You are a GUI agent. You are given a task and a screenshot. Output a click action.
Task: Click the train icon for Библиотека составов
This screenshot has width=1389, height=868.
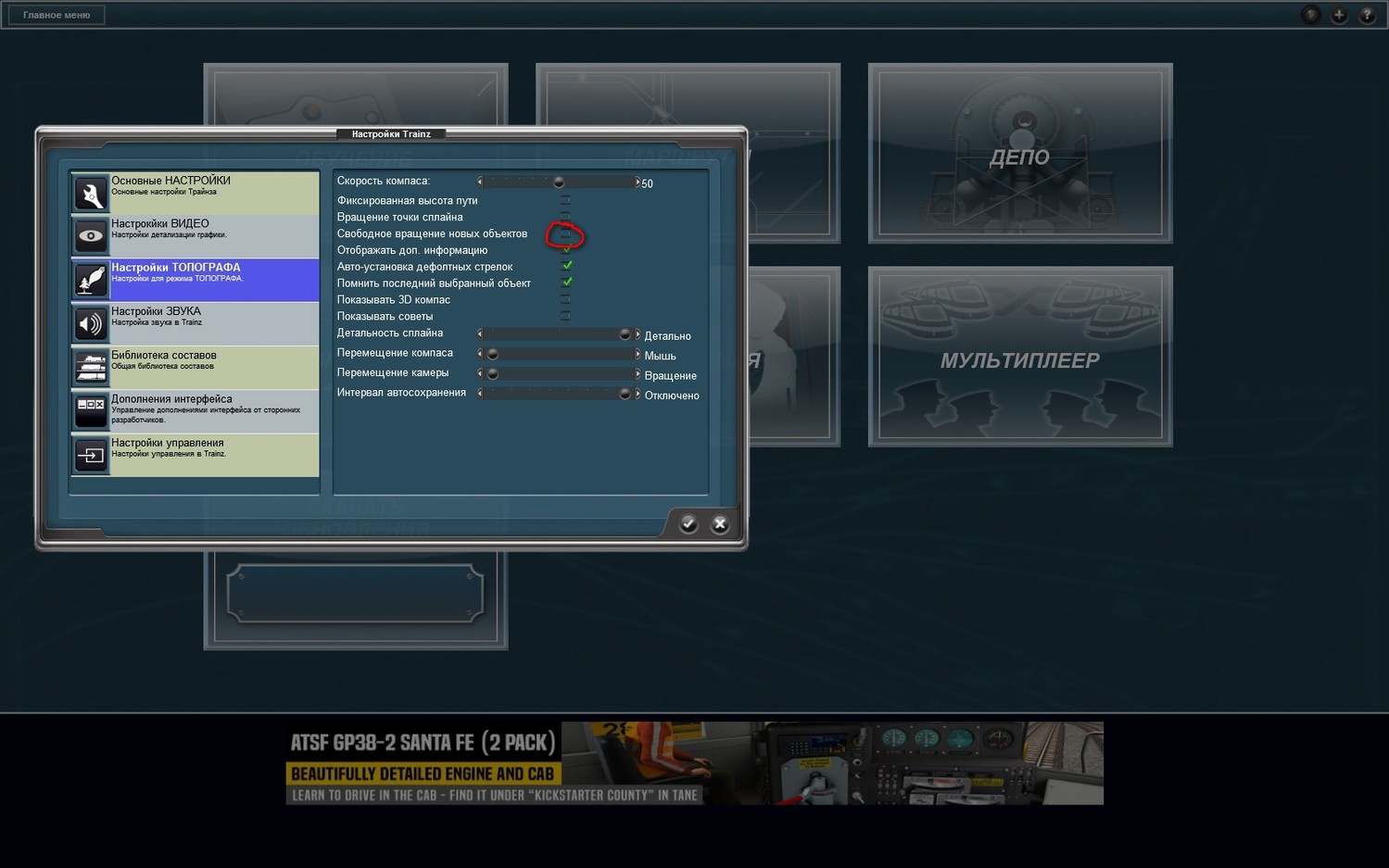tap(91, 367)
